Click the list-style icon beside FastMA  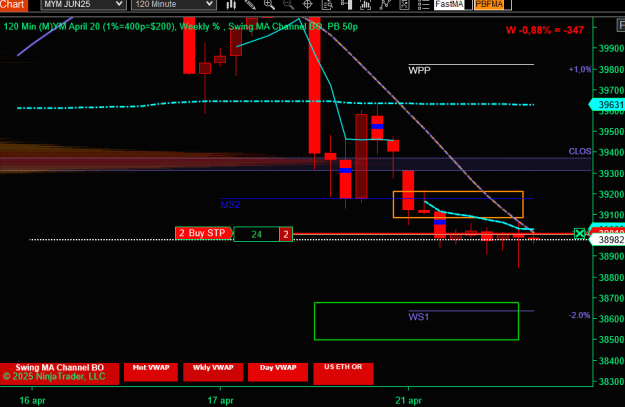[423, 4]
